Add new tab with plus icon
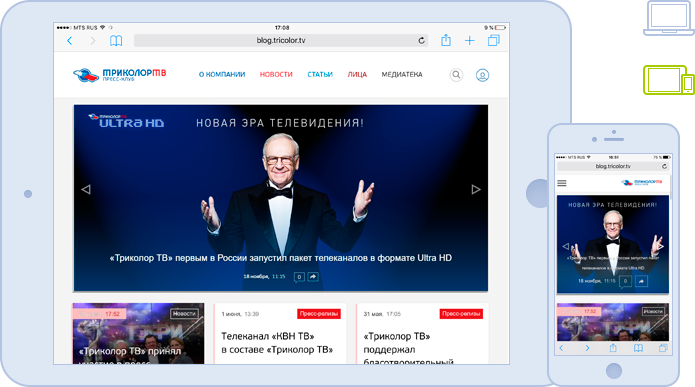Viewport: 695px width, 387px height. [469, 41]
